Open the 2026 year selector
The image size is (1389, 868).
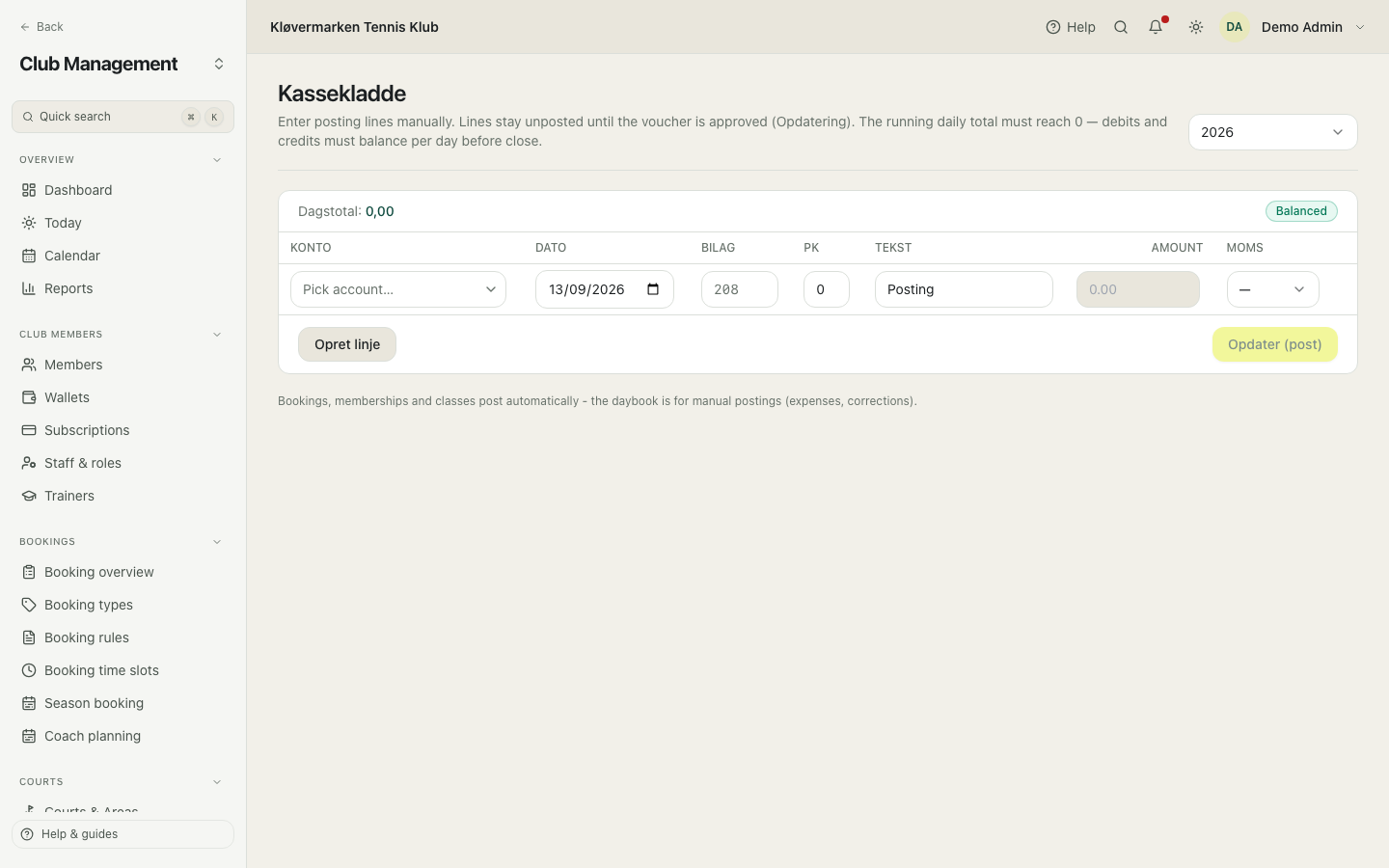click(1272, 132)
